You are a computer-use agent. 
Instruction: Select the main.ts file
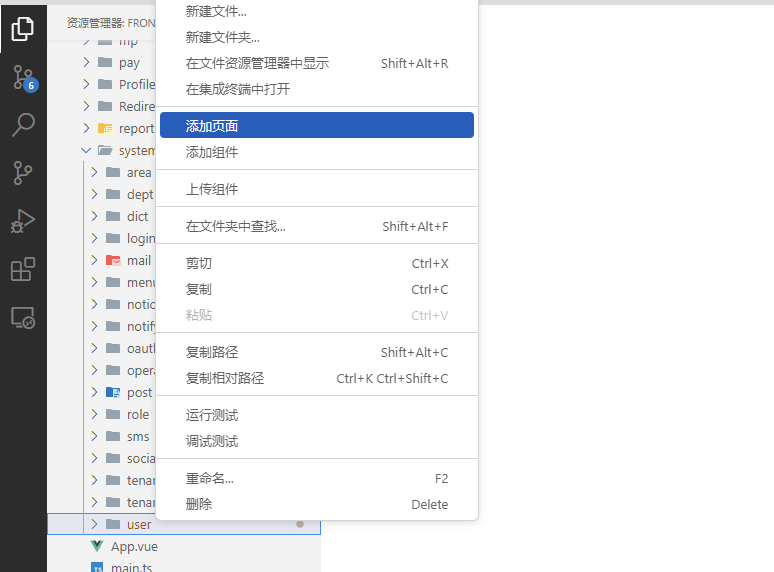click(x=132, y=567)
